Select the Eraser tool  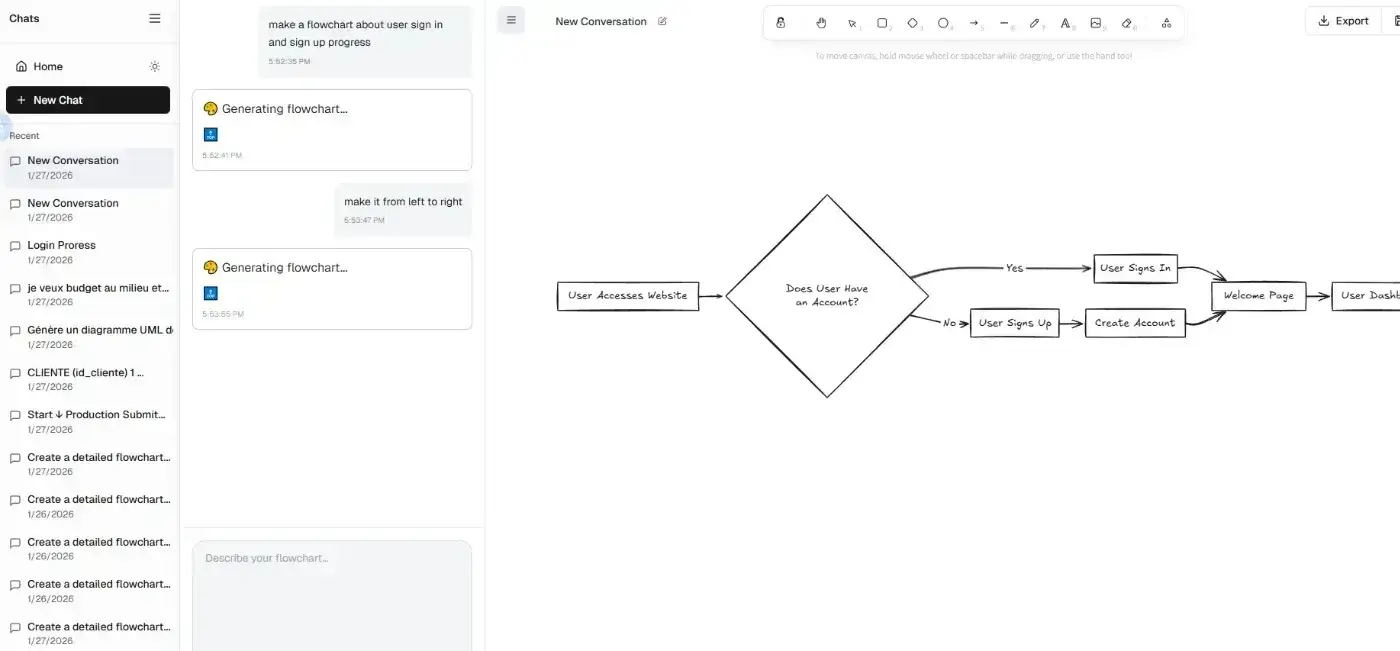coord(1127,22)
